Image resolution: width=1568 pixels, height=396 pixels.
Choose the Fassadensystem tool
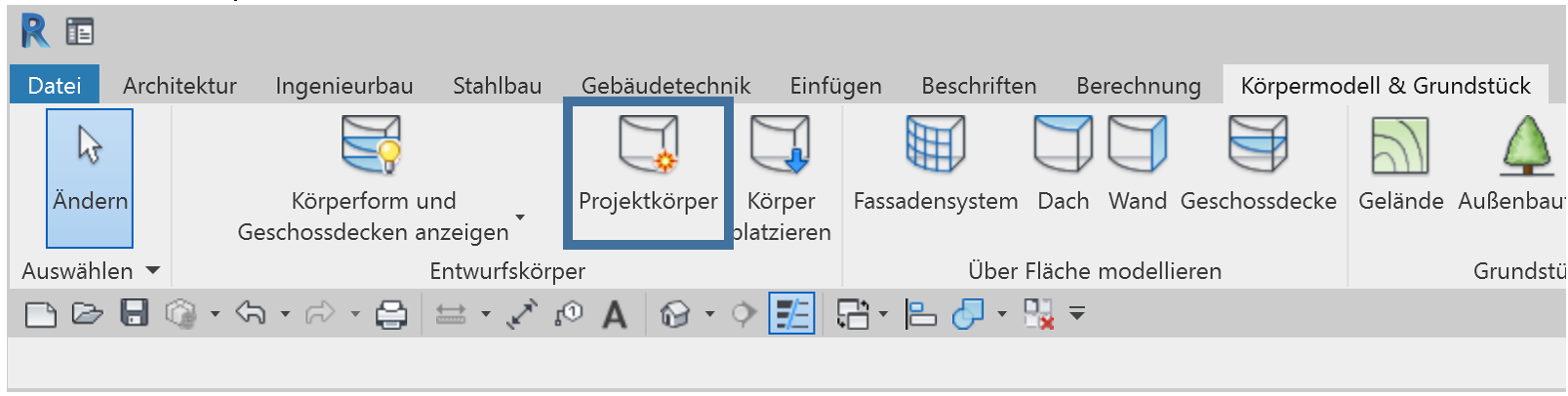(x=935, y=145)
